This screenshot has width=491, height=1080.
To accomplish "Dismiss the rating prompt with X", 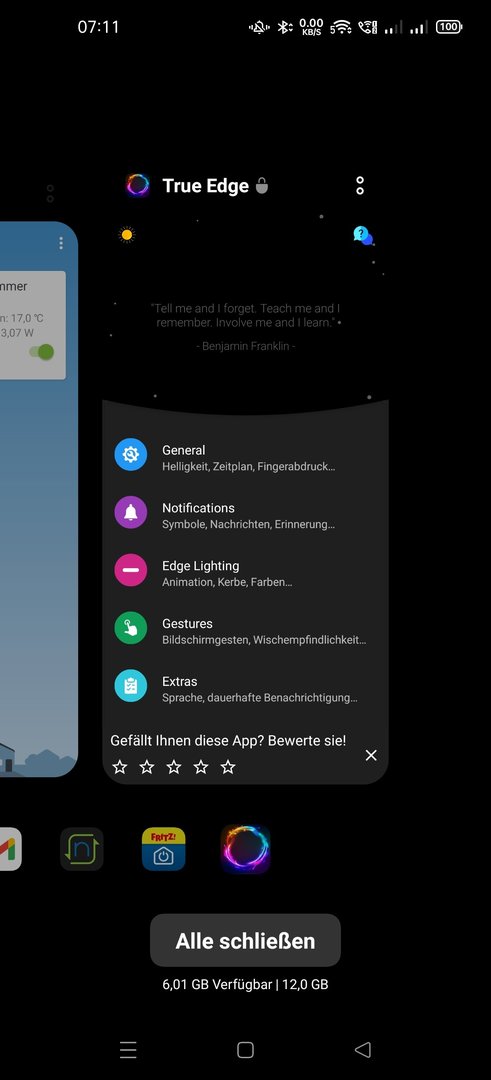I will point(371,756).
